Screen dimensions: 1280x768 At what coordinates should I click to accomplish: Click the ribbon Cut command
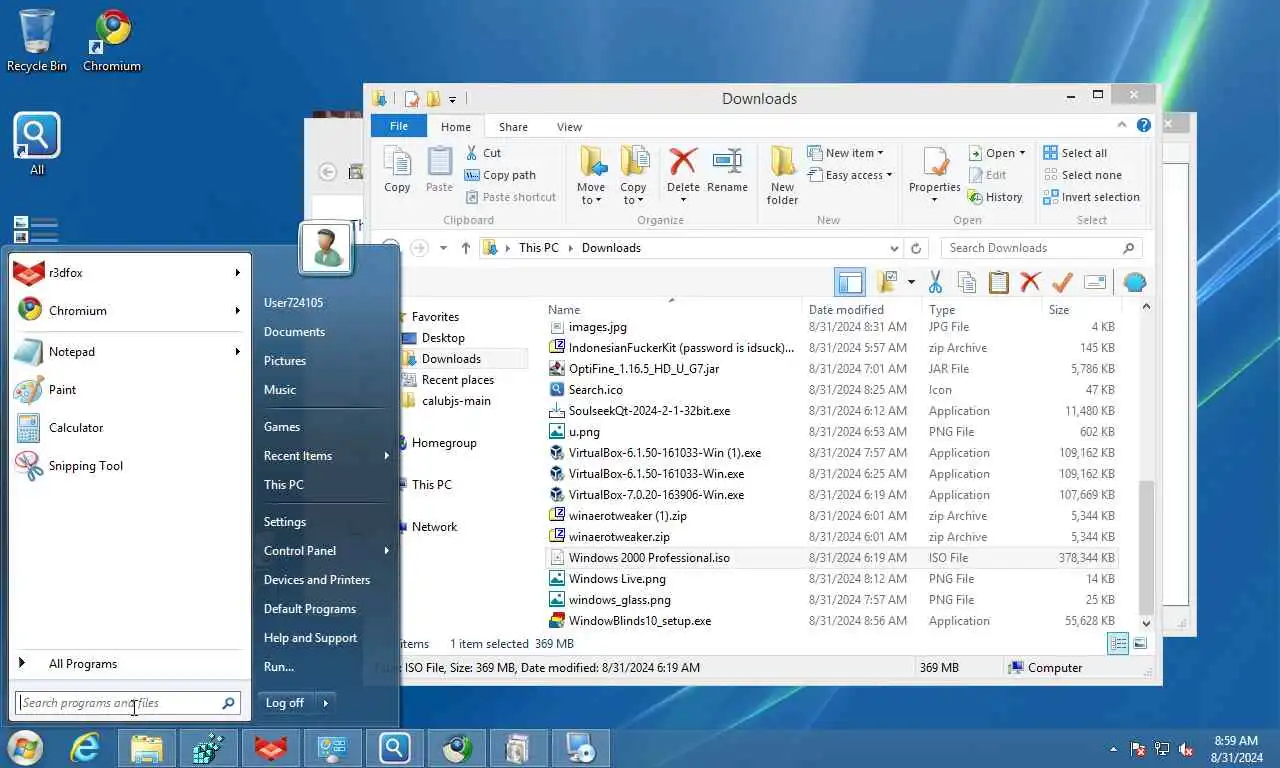click(x=483, y=153)
